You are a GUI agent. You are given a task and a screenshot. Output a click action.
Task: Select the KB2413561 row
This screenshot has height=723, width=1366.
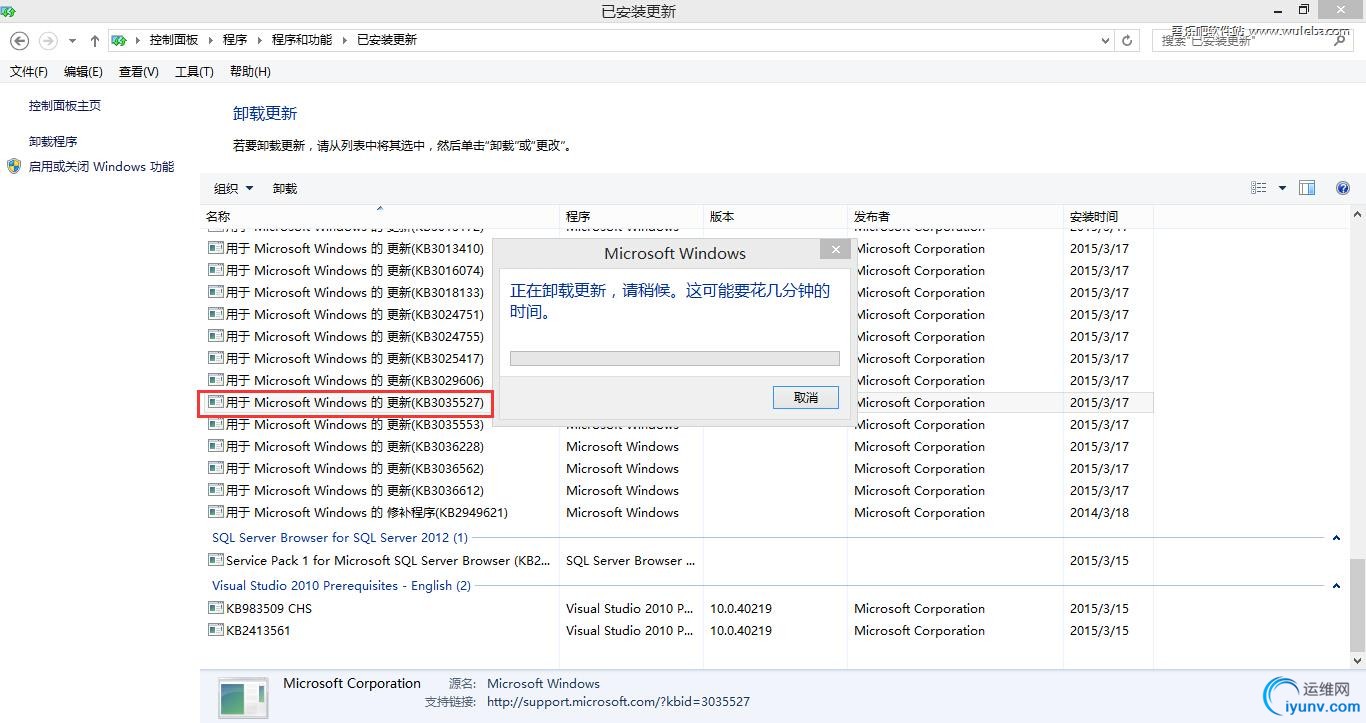[x=677, y=631]
